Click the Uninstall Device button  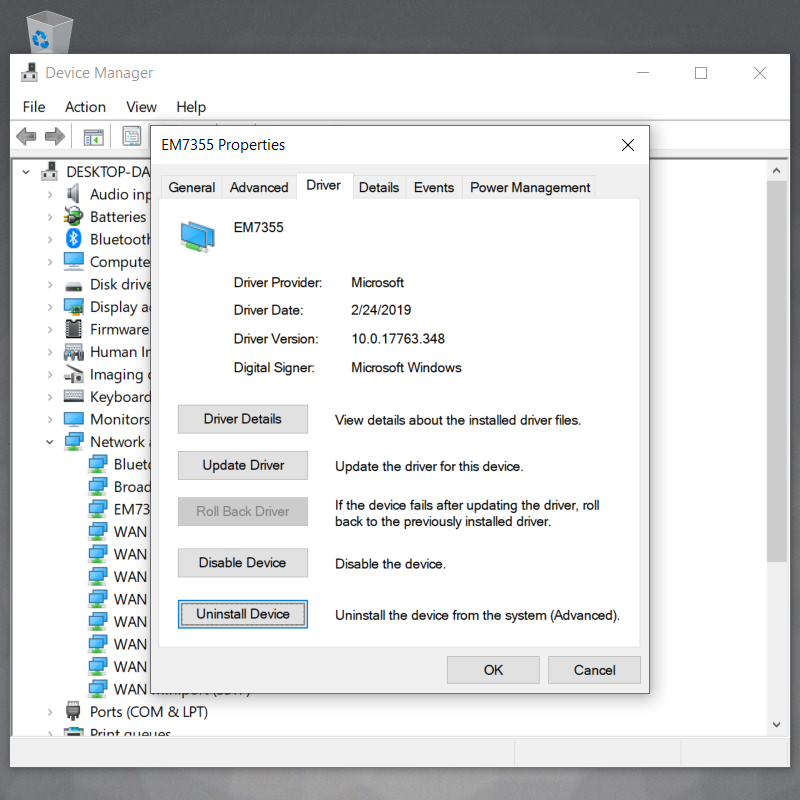[242, 614]
